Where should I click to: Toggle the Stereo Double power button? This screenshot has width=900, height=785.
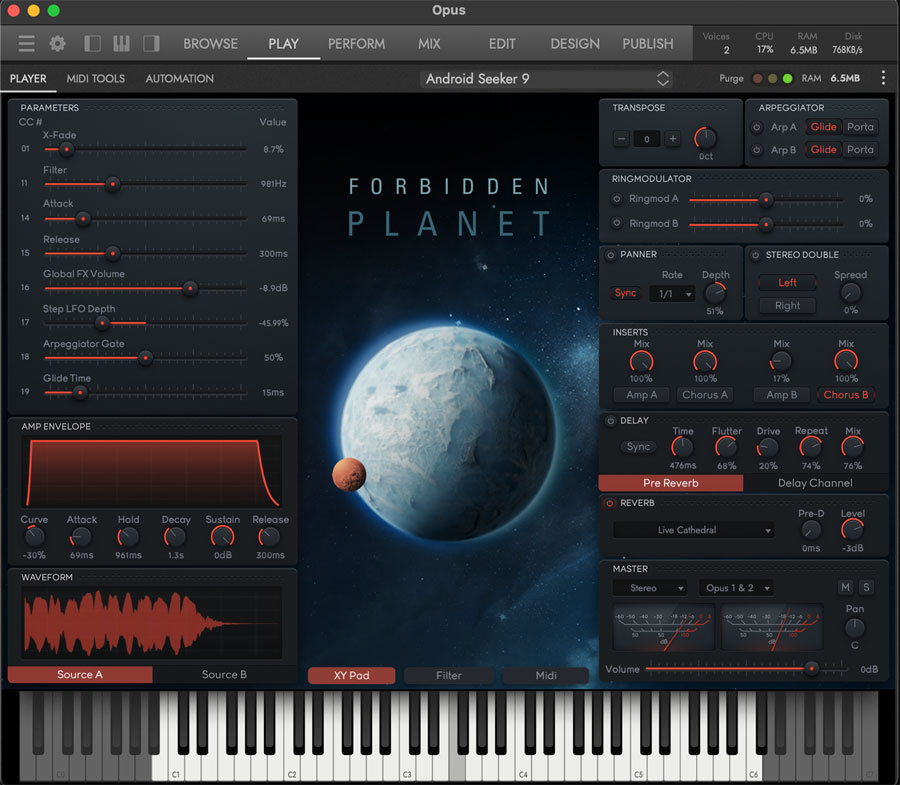[x=756, y=255]
